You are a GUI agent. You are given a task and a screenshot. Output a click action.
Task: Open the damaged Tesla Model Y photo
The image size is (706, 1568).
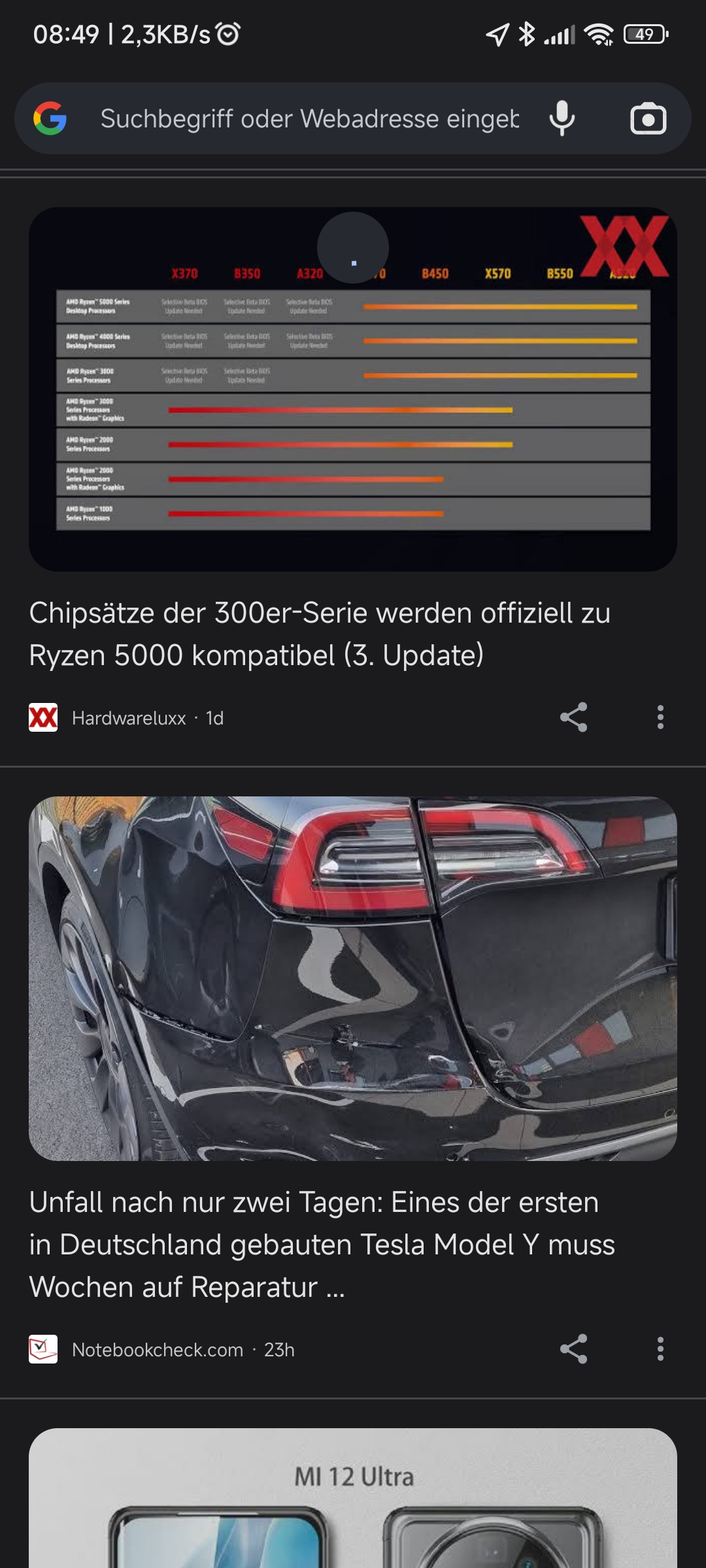click(x=353, y=979)
